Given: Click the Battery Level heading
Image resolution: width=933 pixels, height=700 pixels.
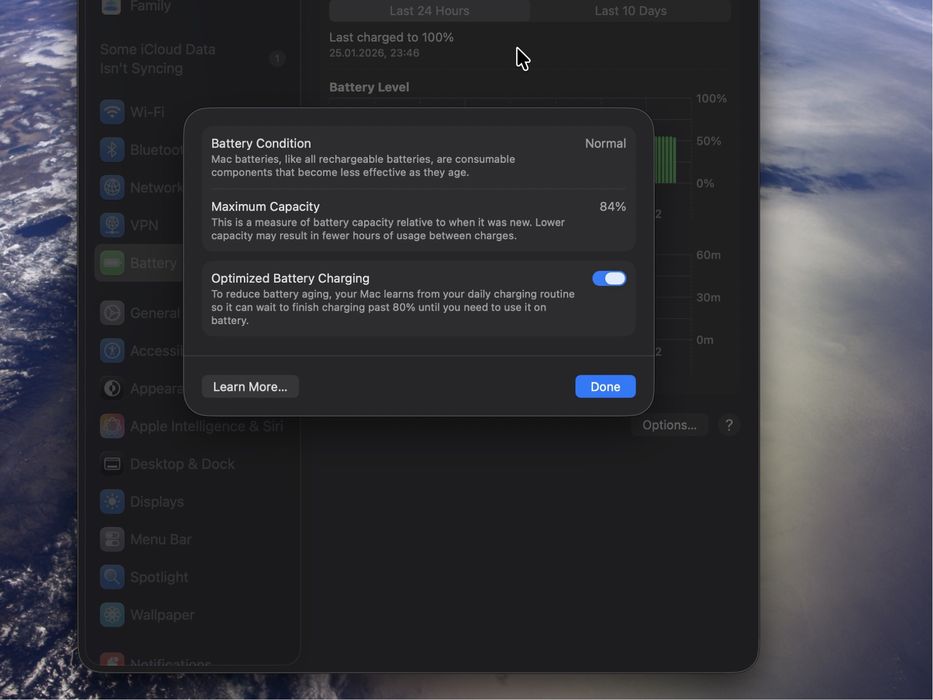Looking at the screenshot, I should [x=369, y=87].
